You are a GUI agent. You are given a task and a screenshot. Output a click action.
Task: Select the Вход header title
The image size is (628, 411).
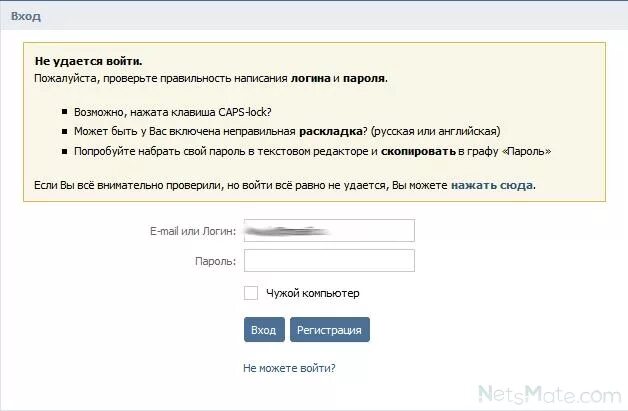pyautogui.click(x=26, y=16)
